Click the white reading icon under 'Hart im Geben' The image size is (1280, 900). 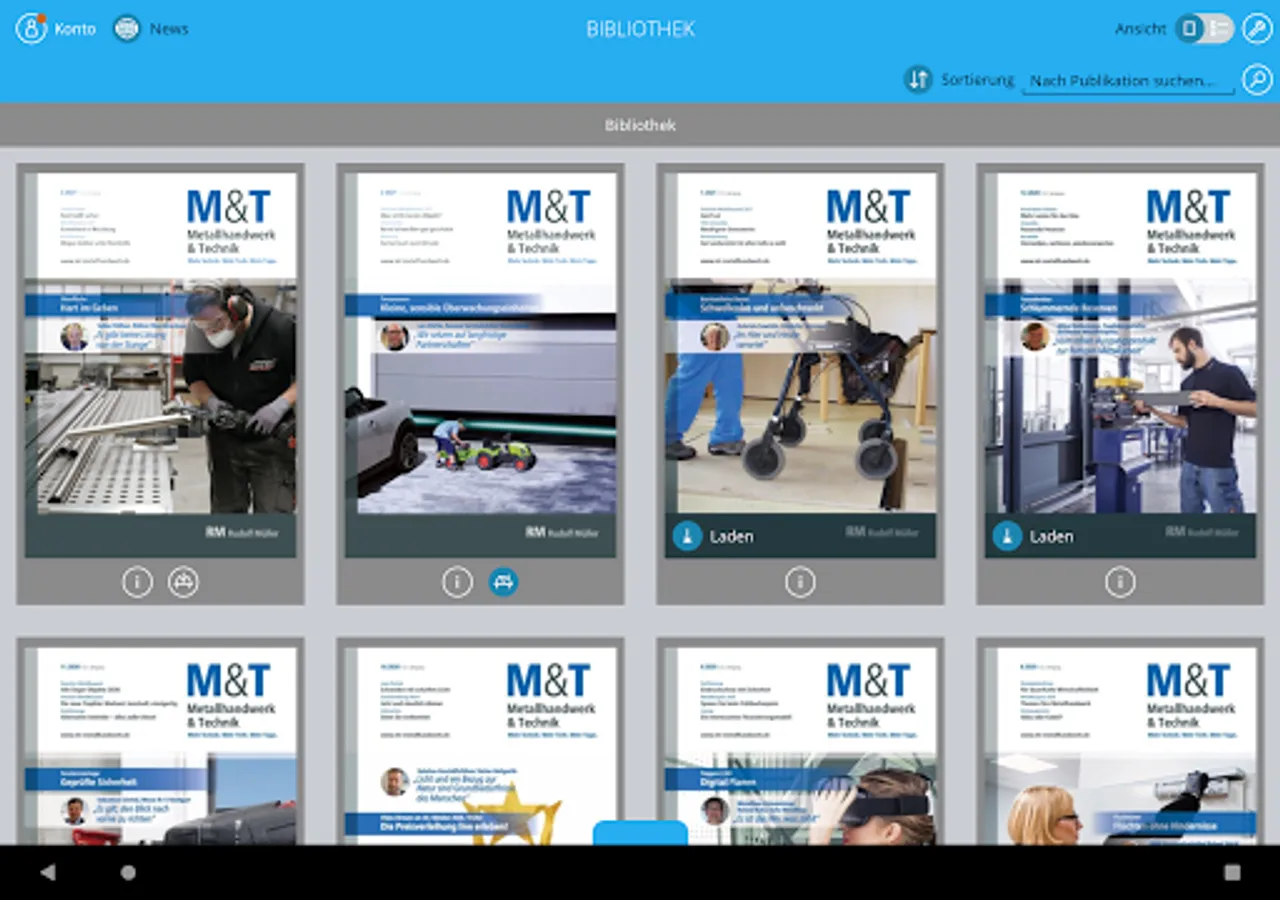183,582
